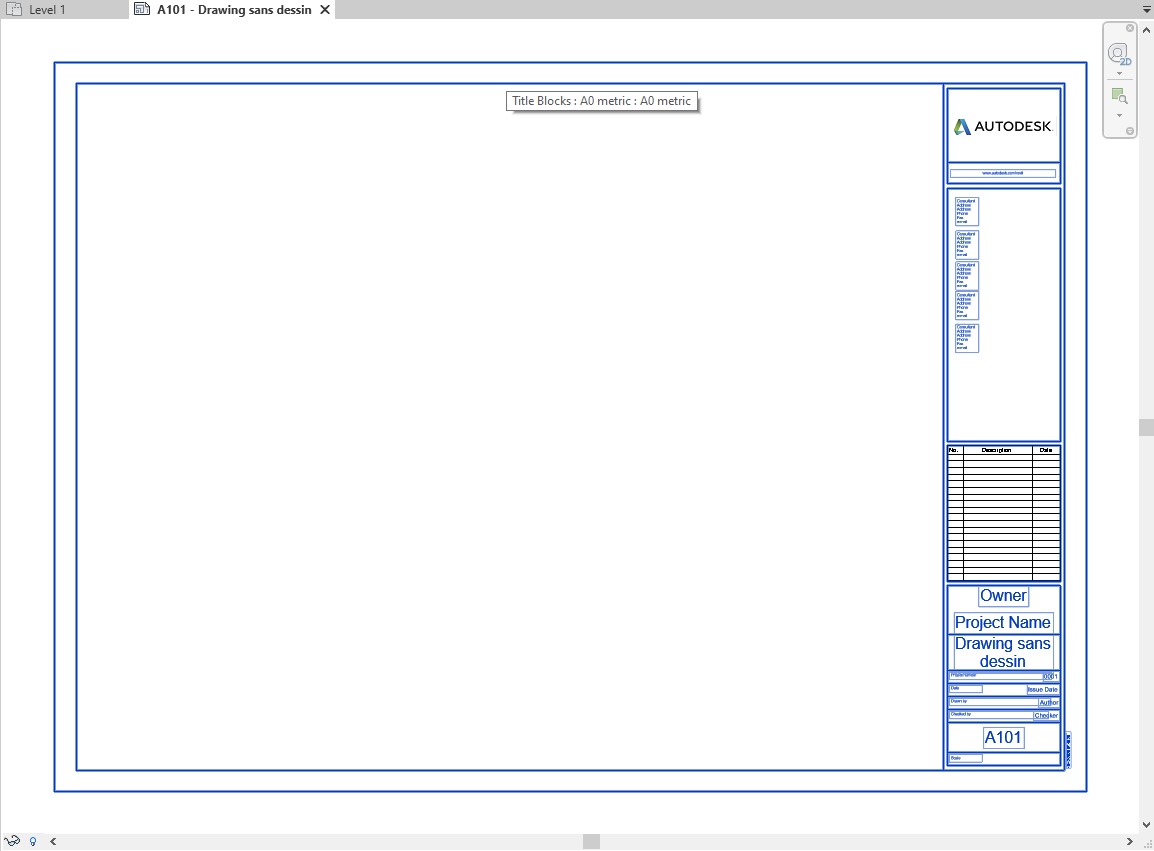The image size is (1154, 851).
Task: Minimize the navigation bar with the minus icon
Action: (1130, 129)
